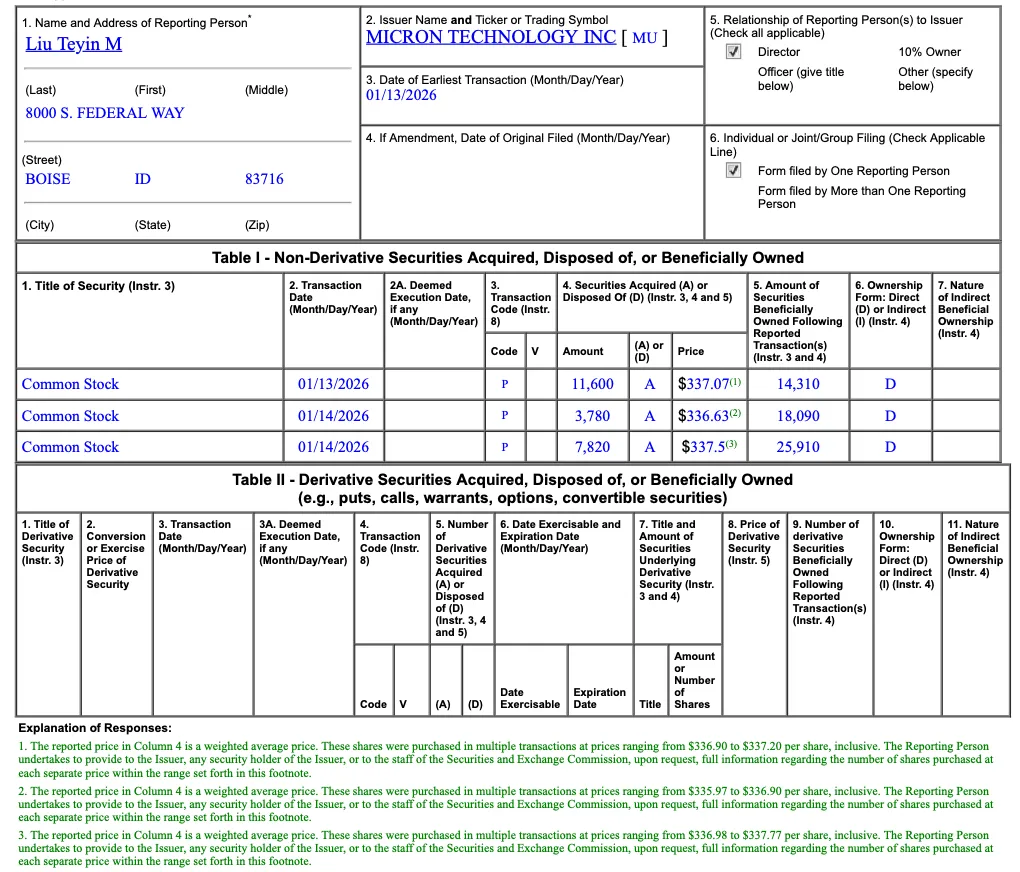Click footnote marker (3) beside $337.5

point(731,444)
